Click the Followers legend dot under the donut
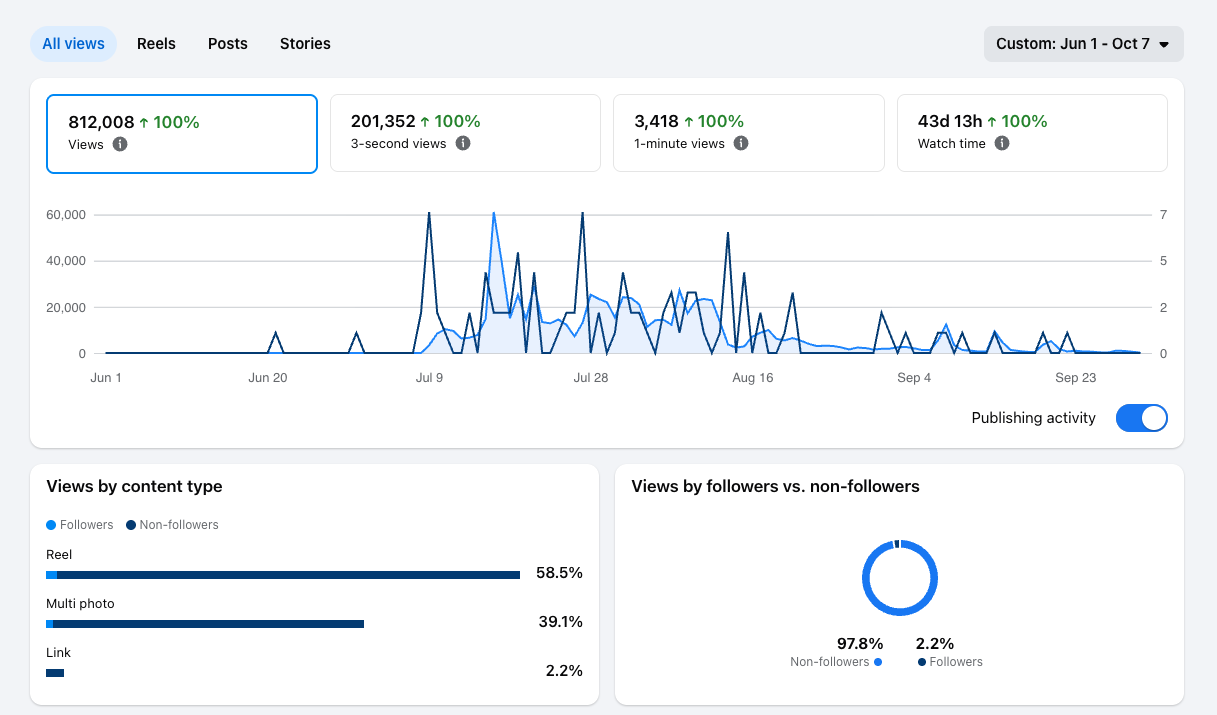Image resolution: width=1217 pixels, height=715 pixels. 922,662
